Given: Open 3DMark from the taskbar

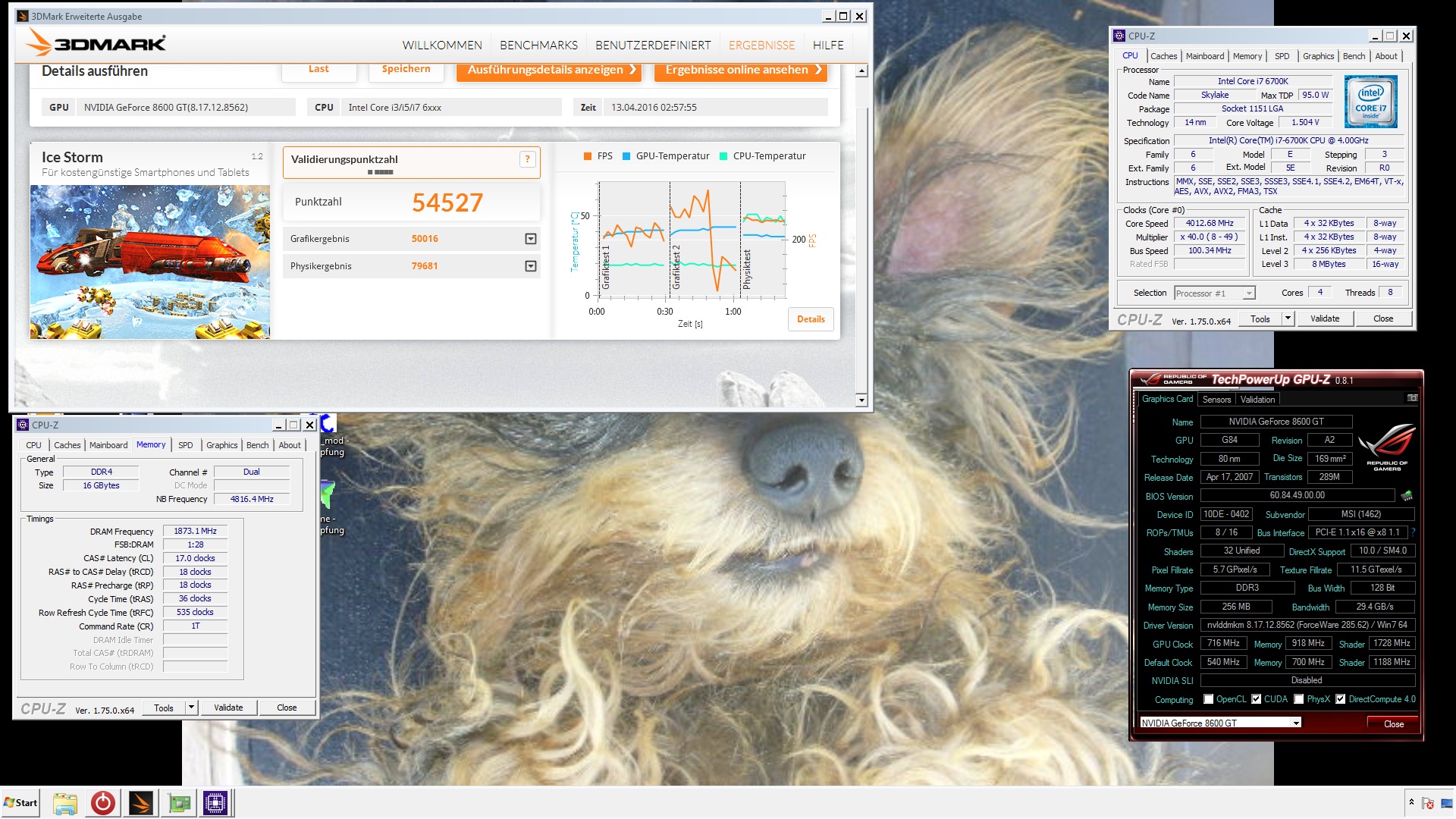Looking at the screenshot, I should (x=140, y=803).
